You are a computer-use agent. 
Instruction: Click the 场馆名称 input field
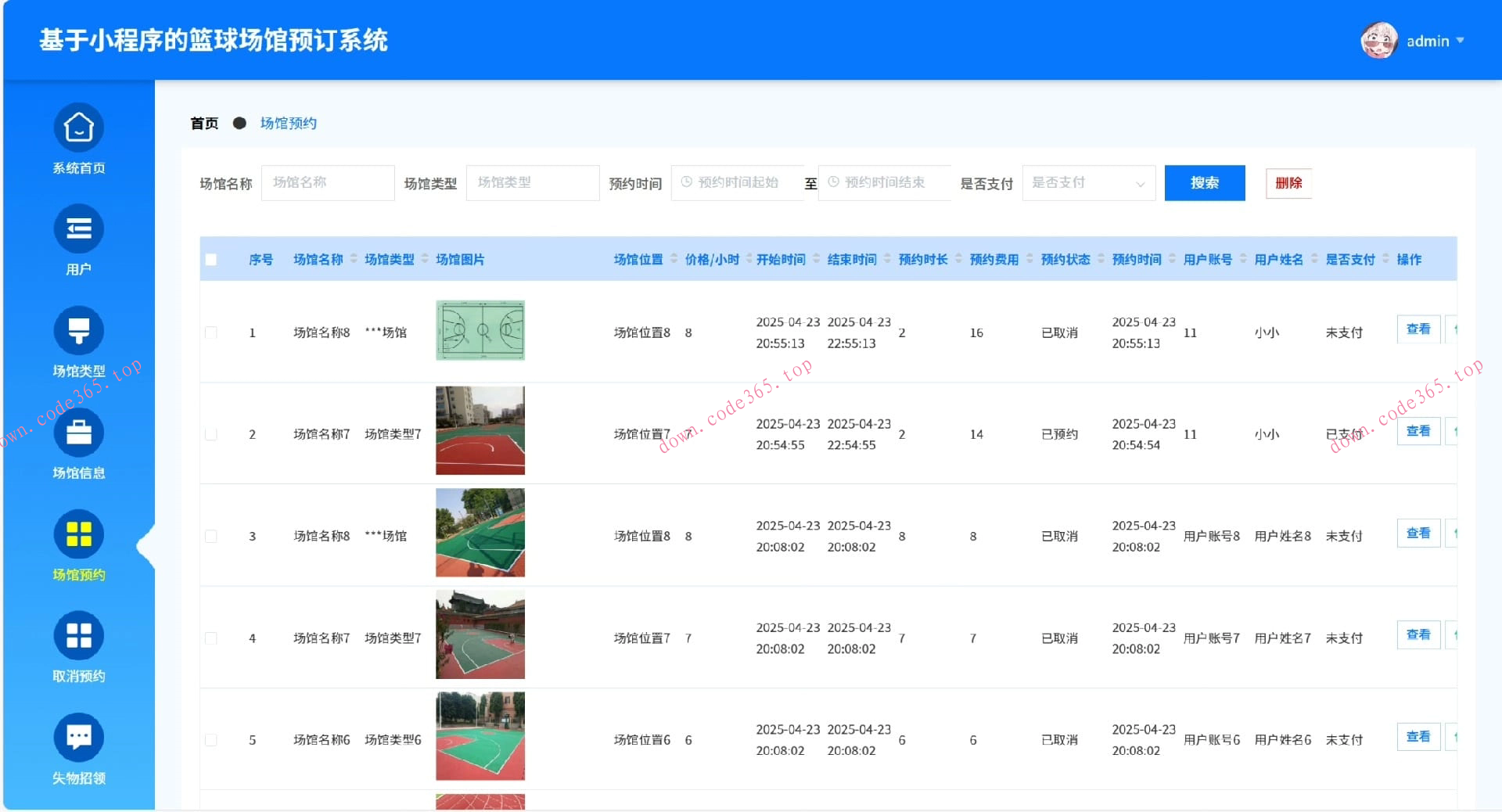(328, 182)
